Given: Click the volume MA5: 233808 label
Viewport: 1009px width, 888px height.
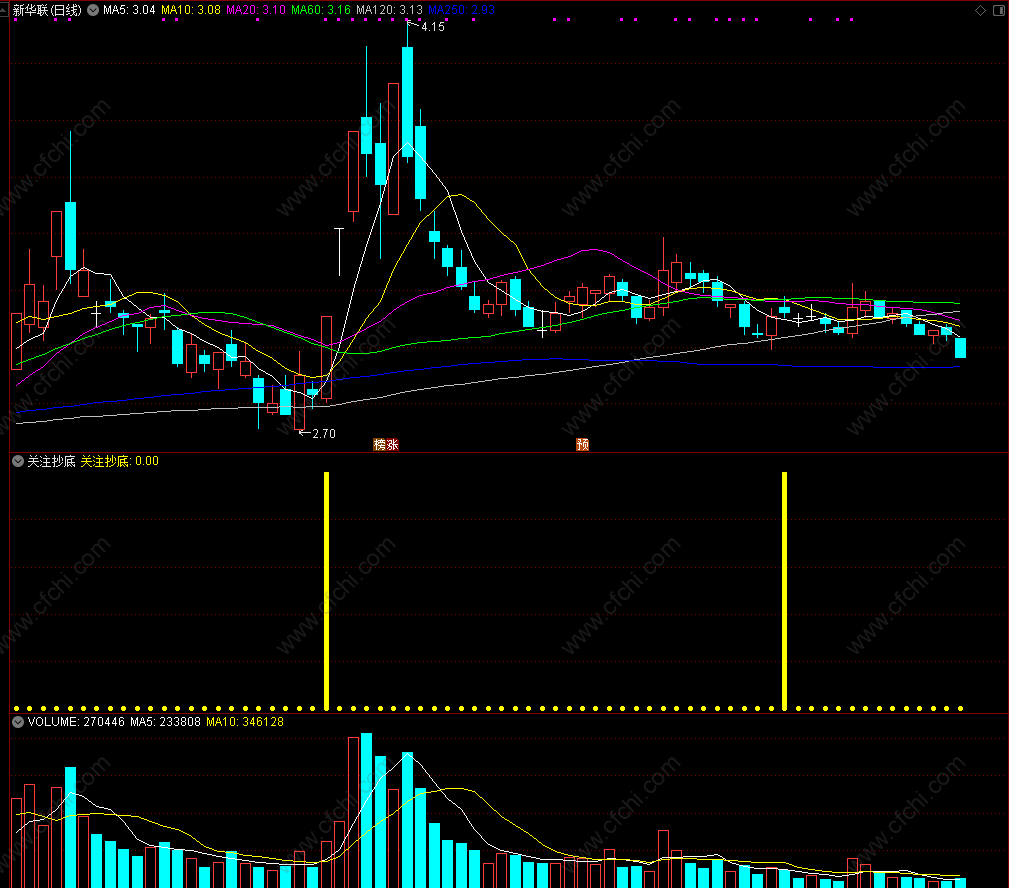Looking at the screenshot, I should 165,722.
